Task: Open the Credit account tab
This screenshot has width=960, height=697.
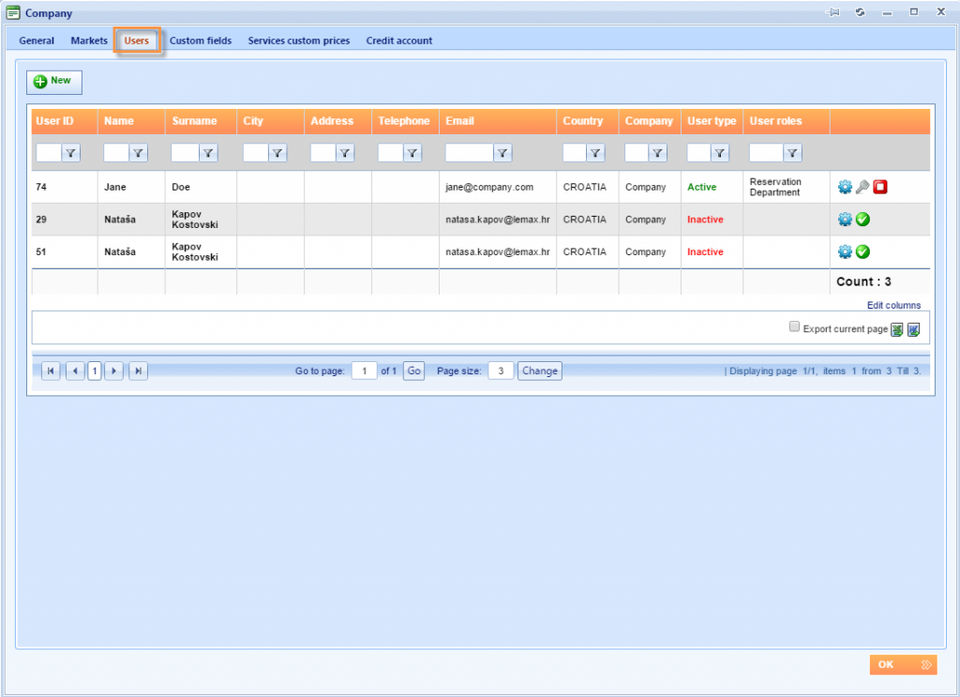Action: tap(399, 40)
